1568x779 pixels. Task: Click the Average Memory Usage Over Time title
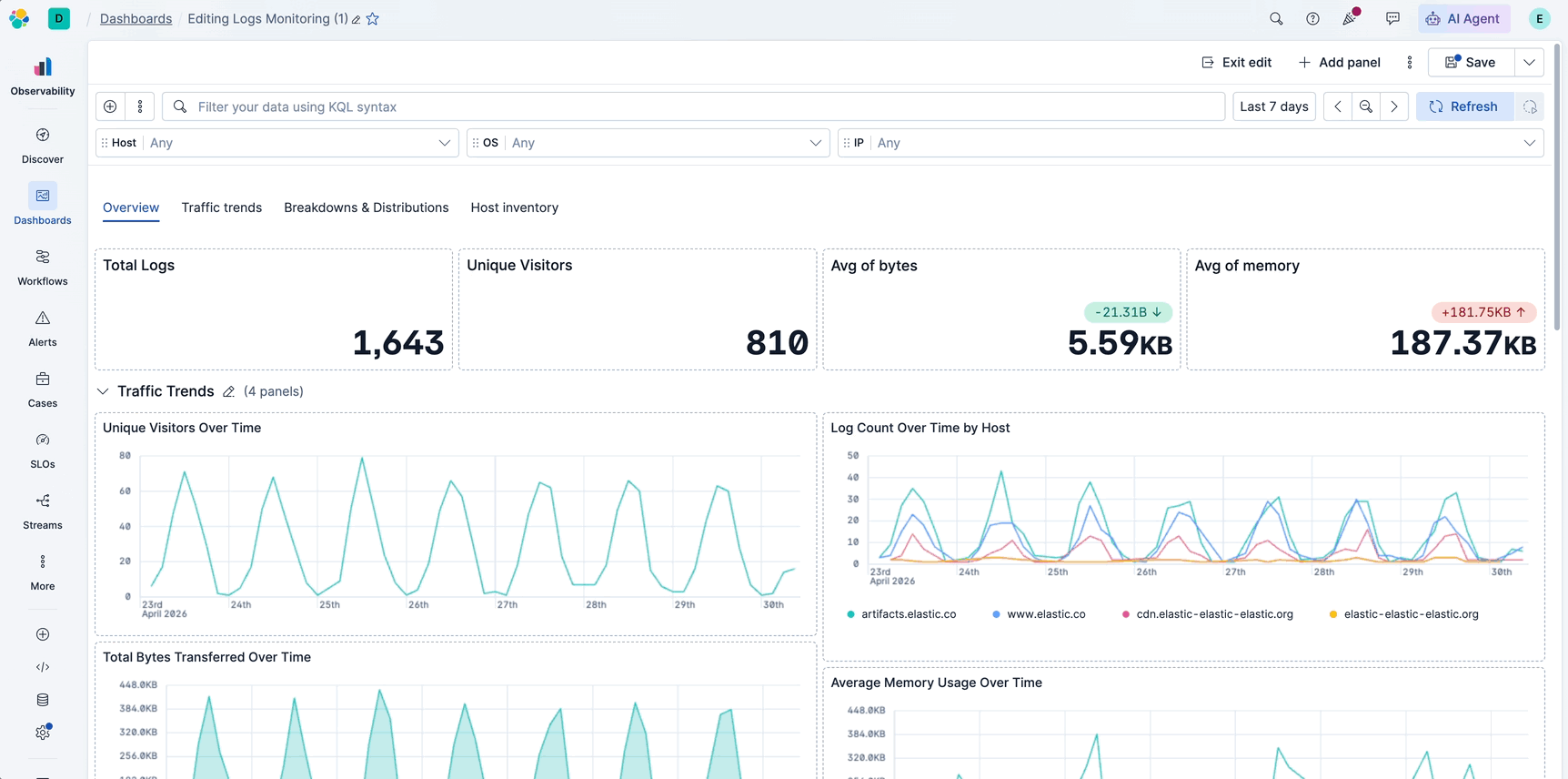tap(937, 683)
